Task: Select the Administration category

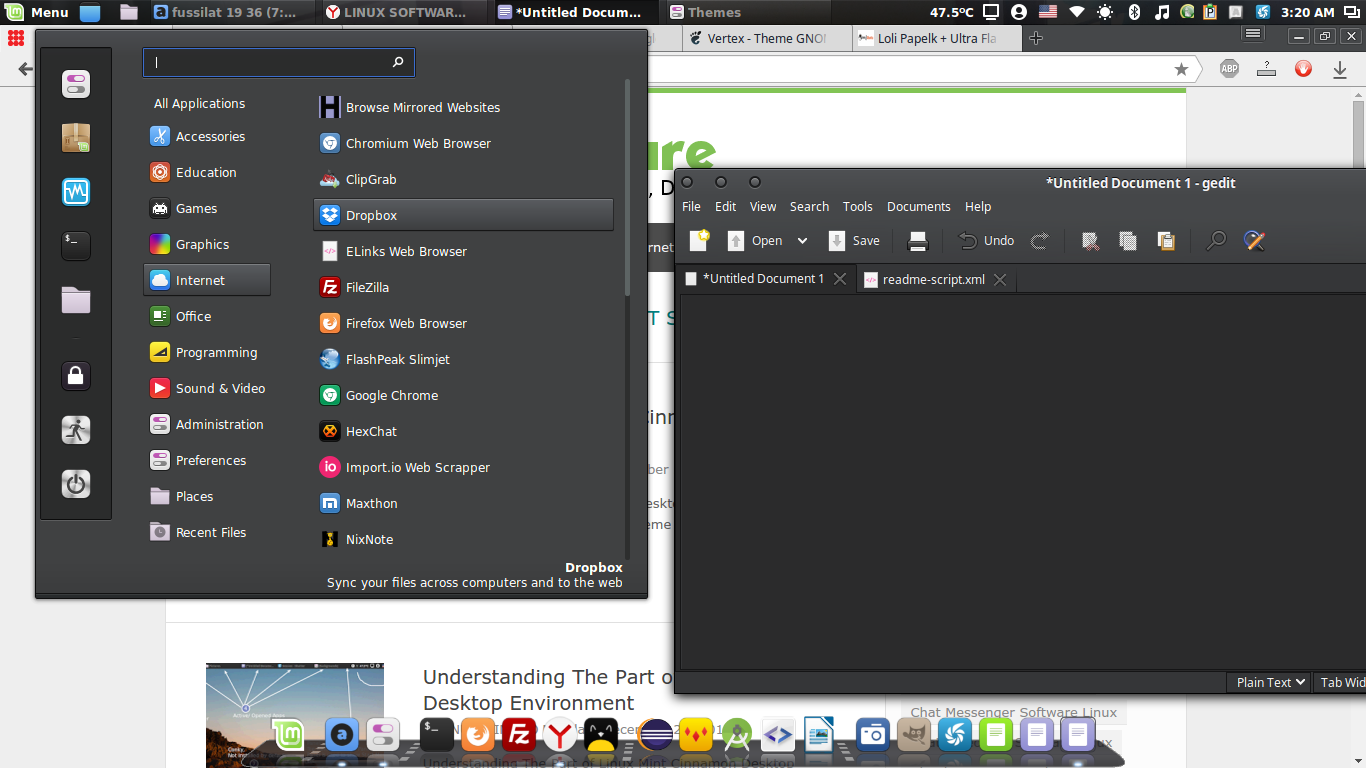Action: tap(207, 424)
